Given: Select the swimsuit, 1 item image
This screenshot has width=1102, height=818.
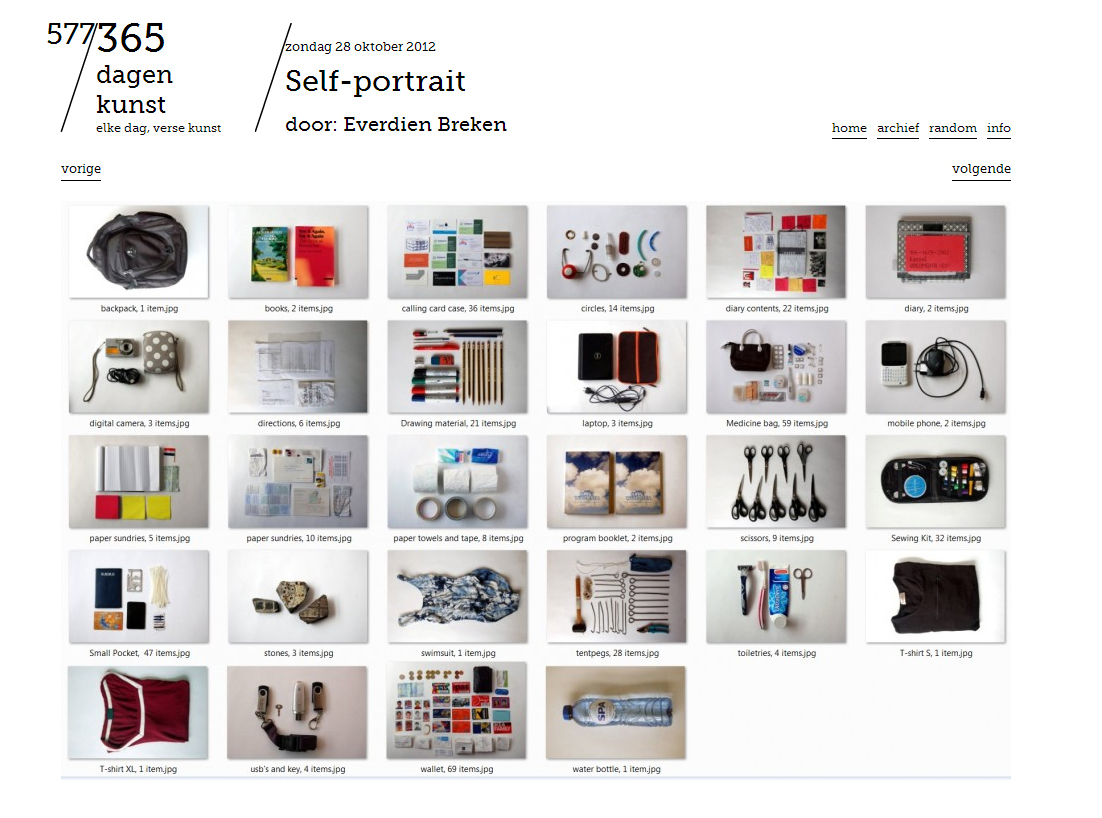Looking at the screenshot, I should (458, 597).
